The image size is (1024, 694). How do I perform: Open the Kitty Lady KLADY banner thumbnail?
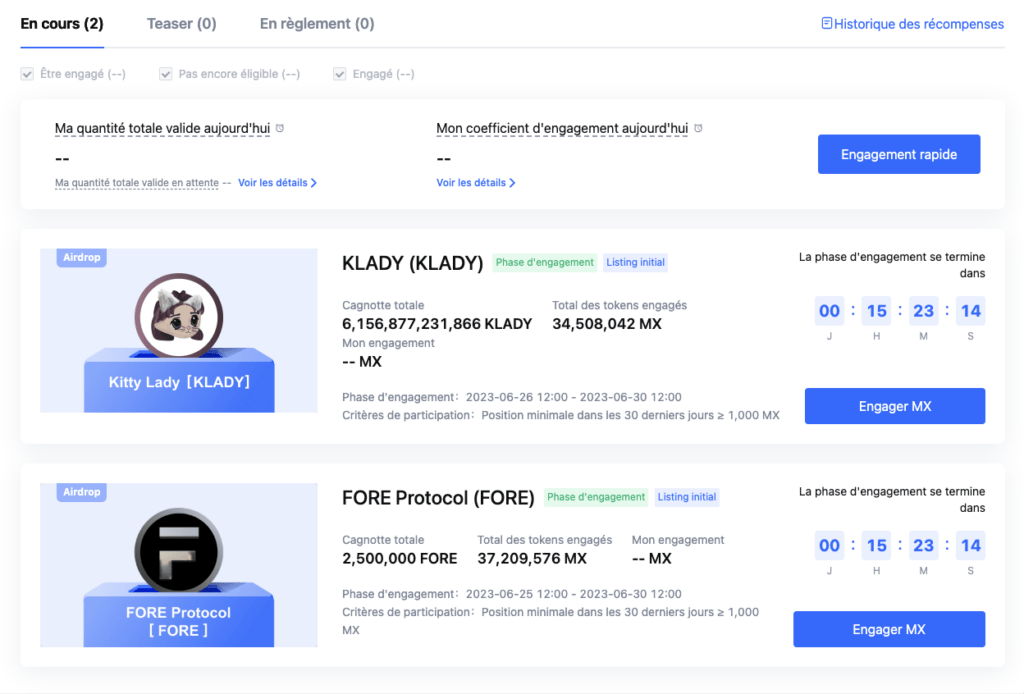click(x=179, y=330)
